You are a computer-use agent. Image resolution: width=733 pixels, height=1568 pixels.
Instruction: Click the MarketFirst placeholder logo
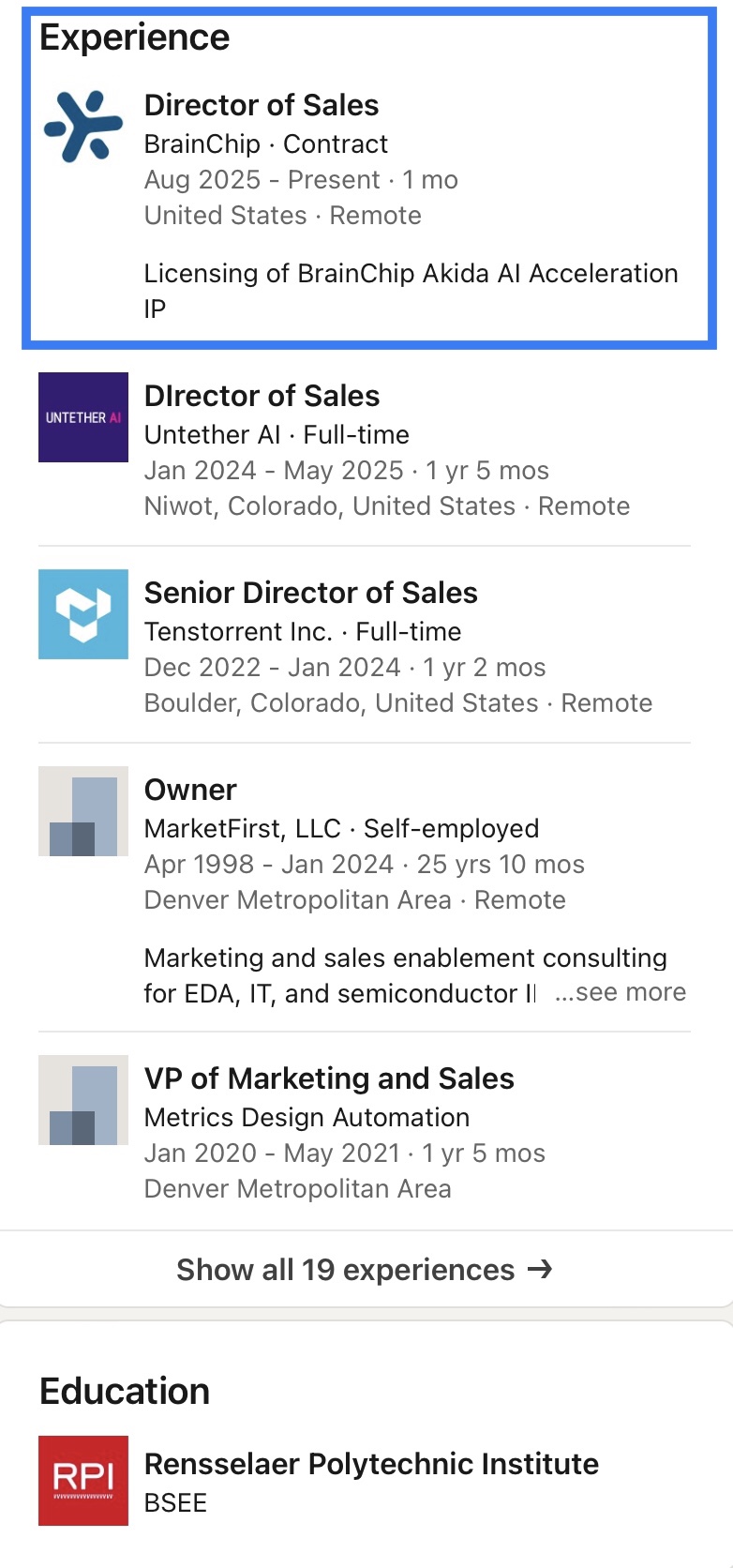pos(83,811)
